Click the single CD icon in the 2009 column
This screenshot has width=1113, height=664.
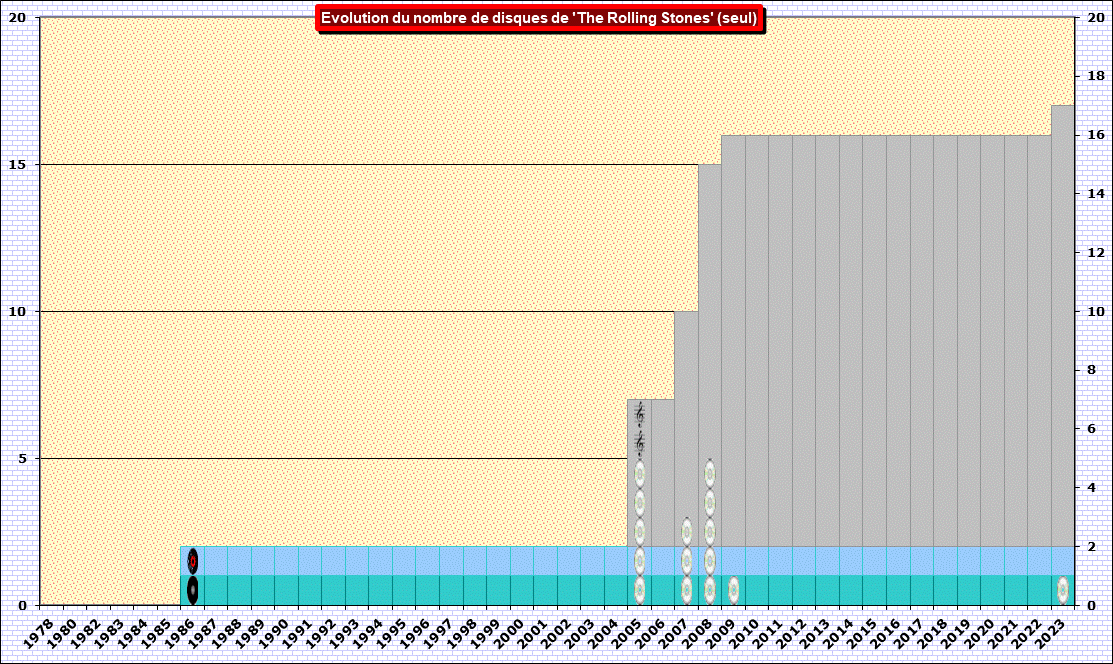733,590
